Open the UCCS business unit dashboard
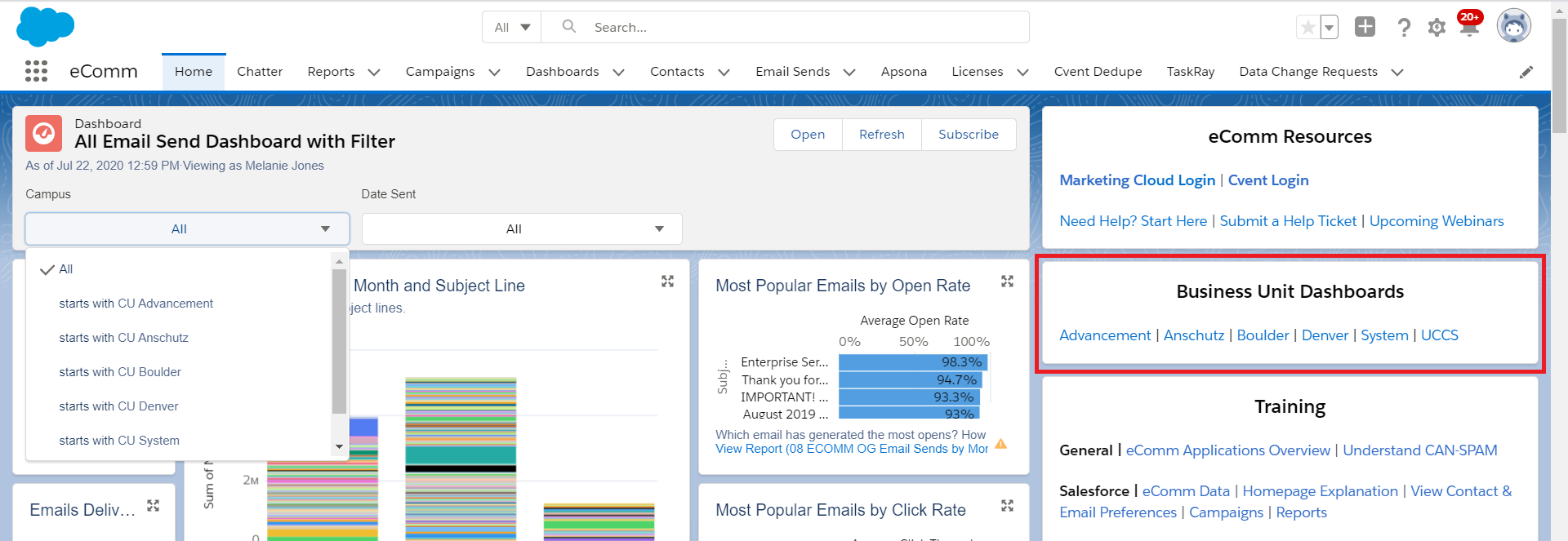The image size is (1568, 541). pyautogui.click(x=1440, y=335)
